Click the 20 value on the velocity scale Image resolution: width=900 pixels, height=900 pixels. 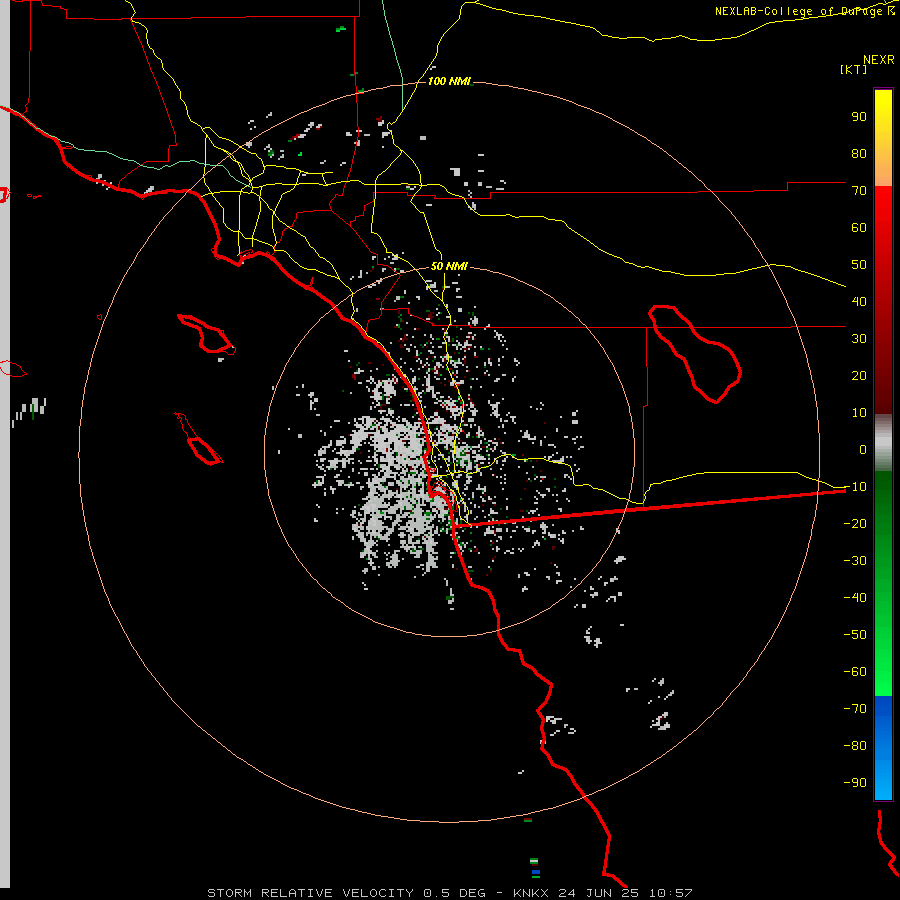pos(859,376)
